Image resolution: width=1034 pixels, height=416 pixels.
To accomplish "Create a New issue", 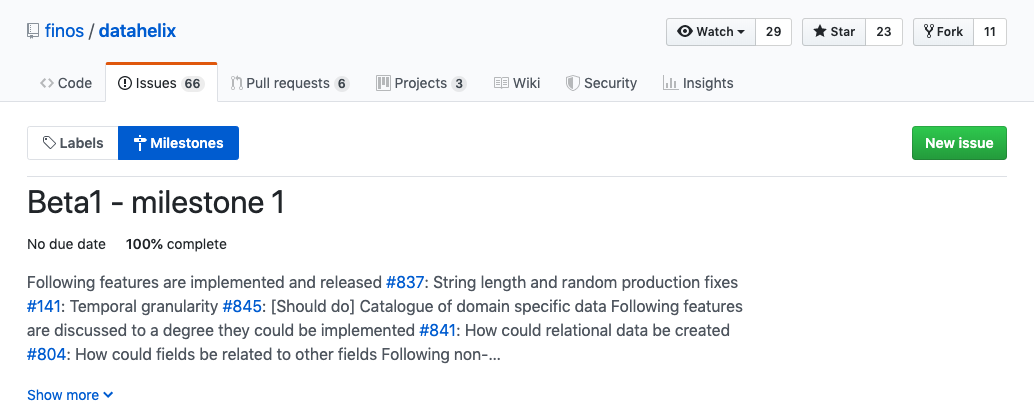I will 959,143.
